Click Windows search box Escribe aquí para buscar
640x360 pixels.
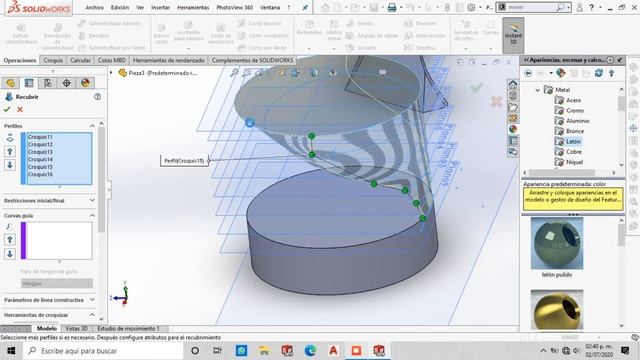click(x=103, y=351)
